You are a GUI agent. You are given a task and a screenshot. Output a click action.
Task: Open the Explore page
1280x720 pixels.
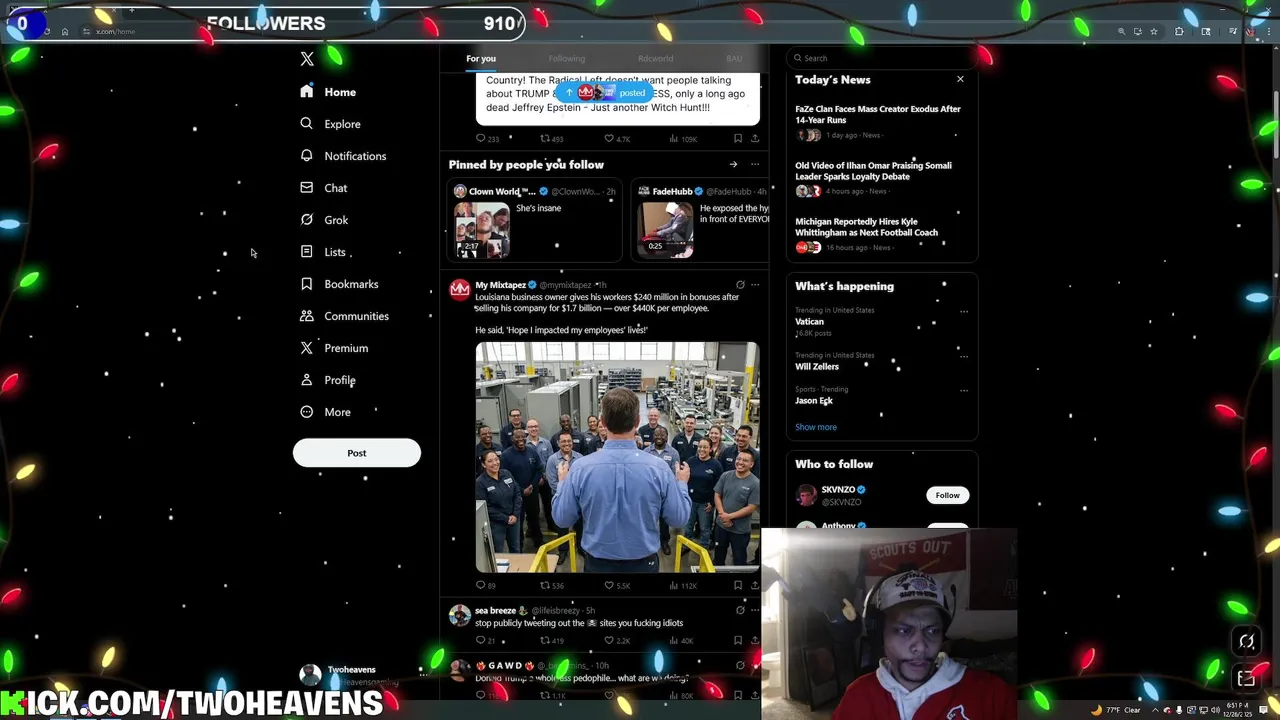(x=330, y=124)
